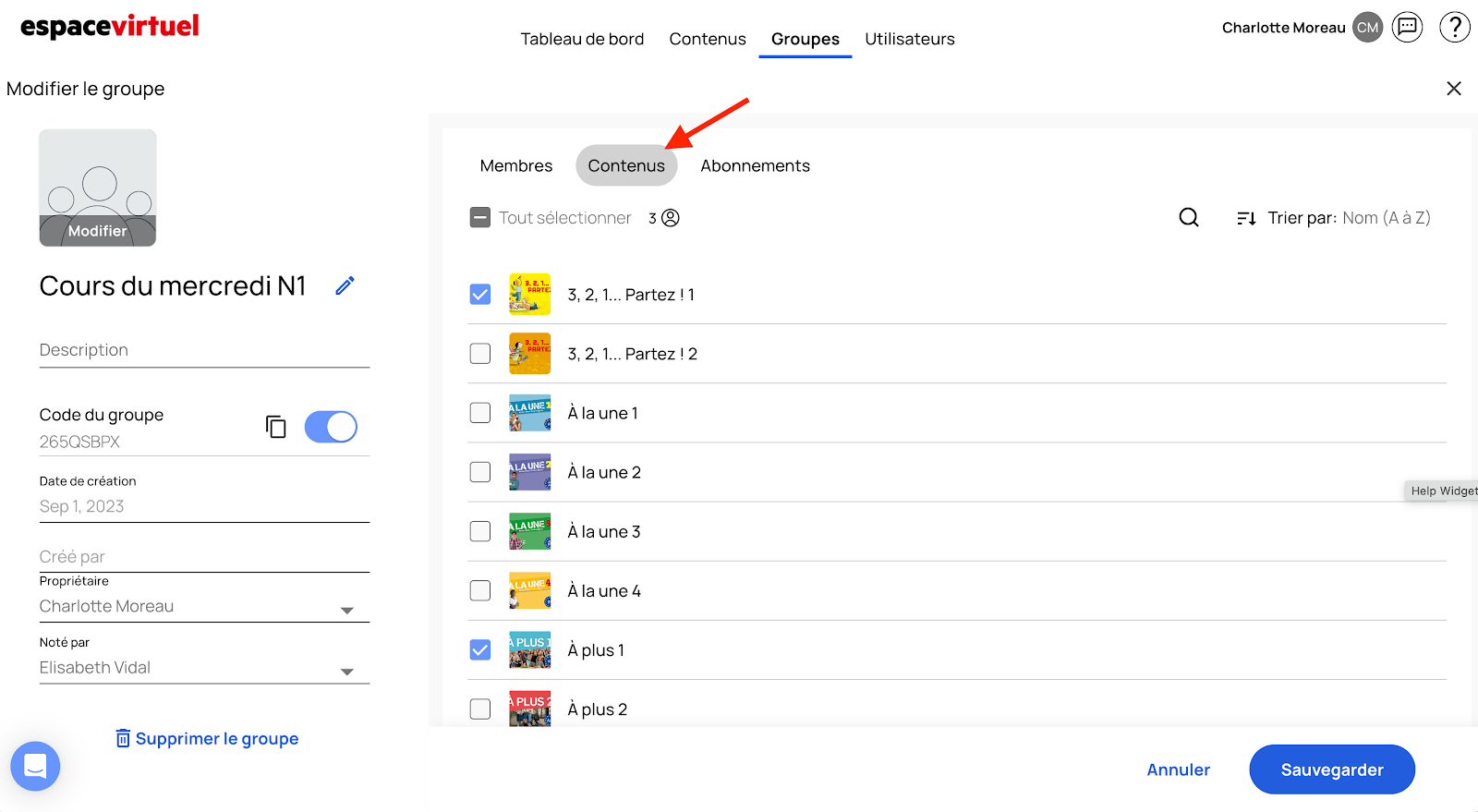The image size is (1478, 812).
Task: Open the messages chat icon in header
Action: coord(1407,27)
